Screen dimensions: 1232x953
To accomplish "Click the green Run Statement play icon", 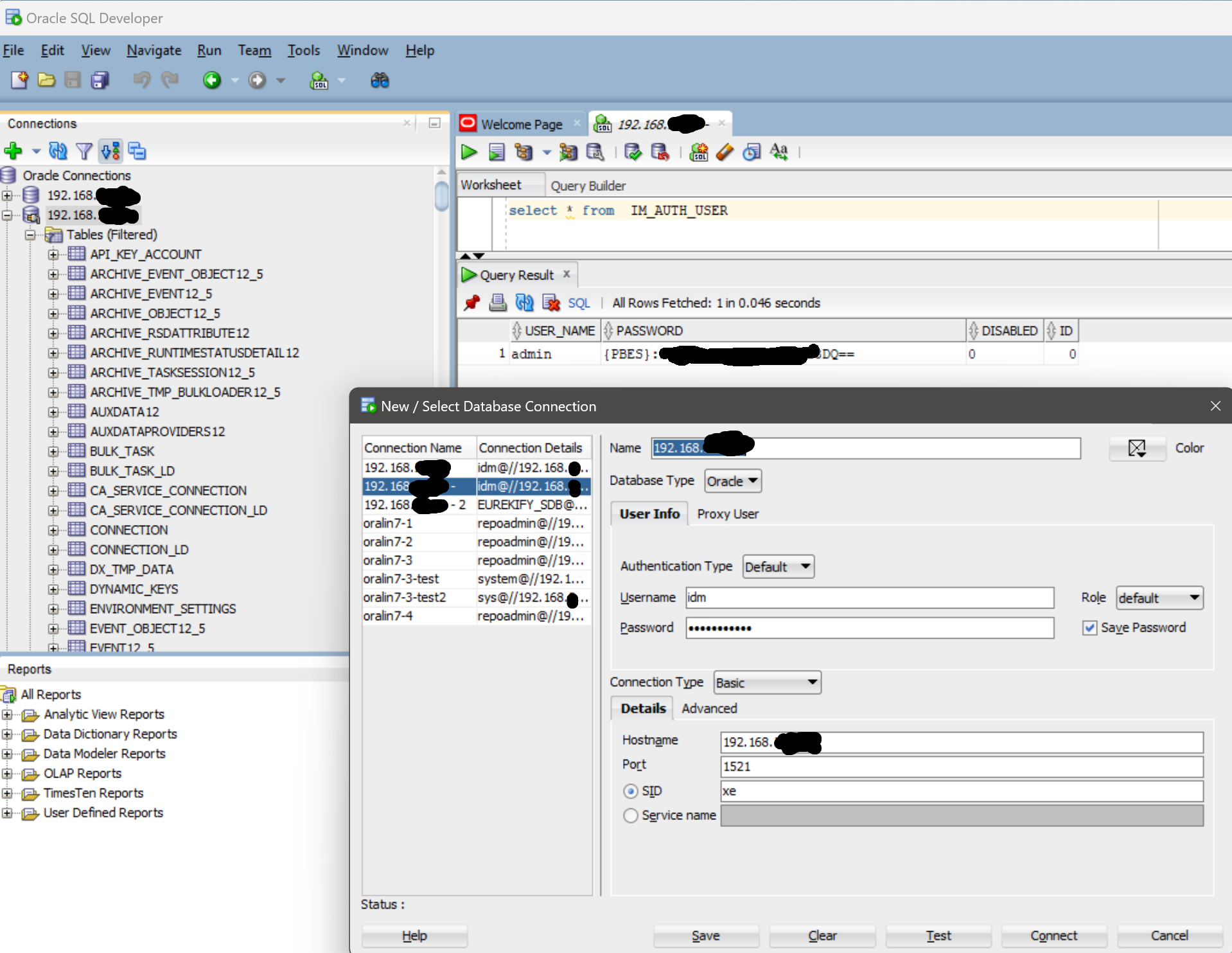I will pyautogui.click(x=469, y=152).
